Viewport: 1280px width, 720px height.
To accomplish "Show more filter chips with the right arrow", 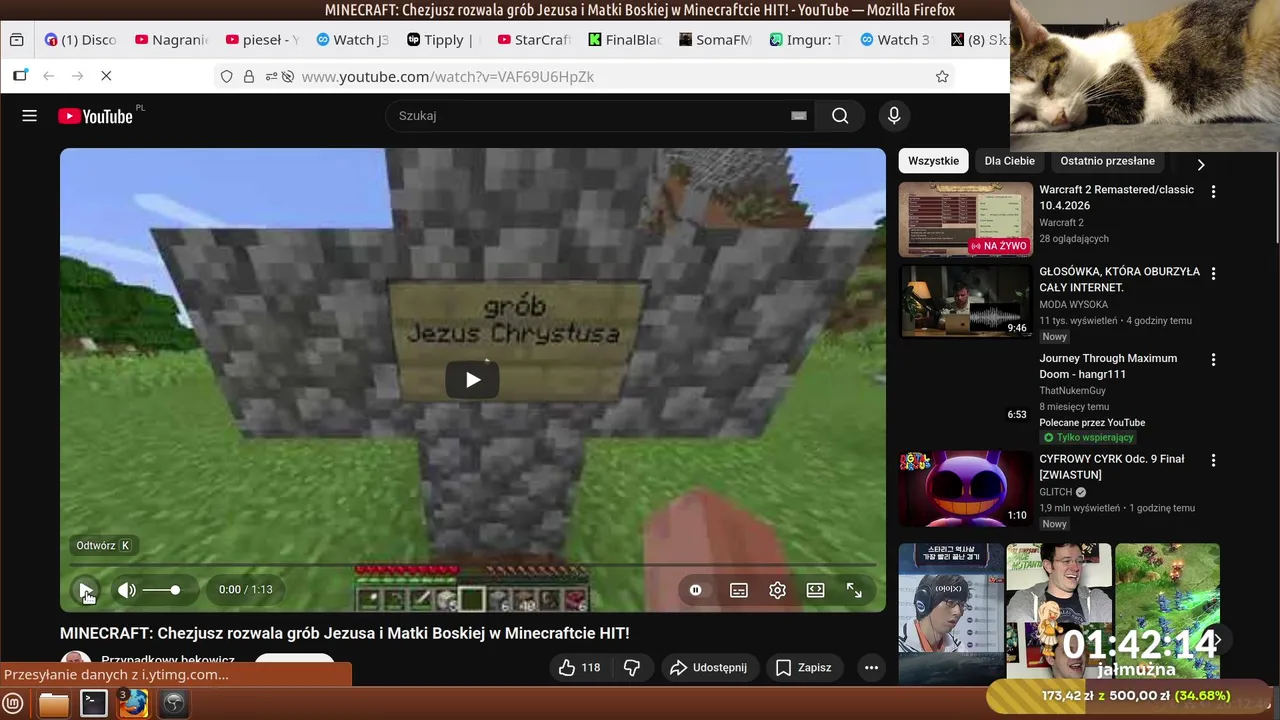I will click(x=1201, y=164).
